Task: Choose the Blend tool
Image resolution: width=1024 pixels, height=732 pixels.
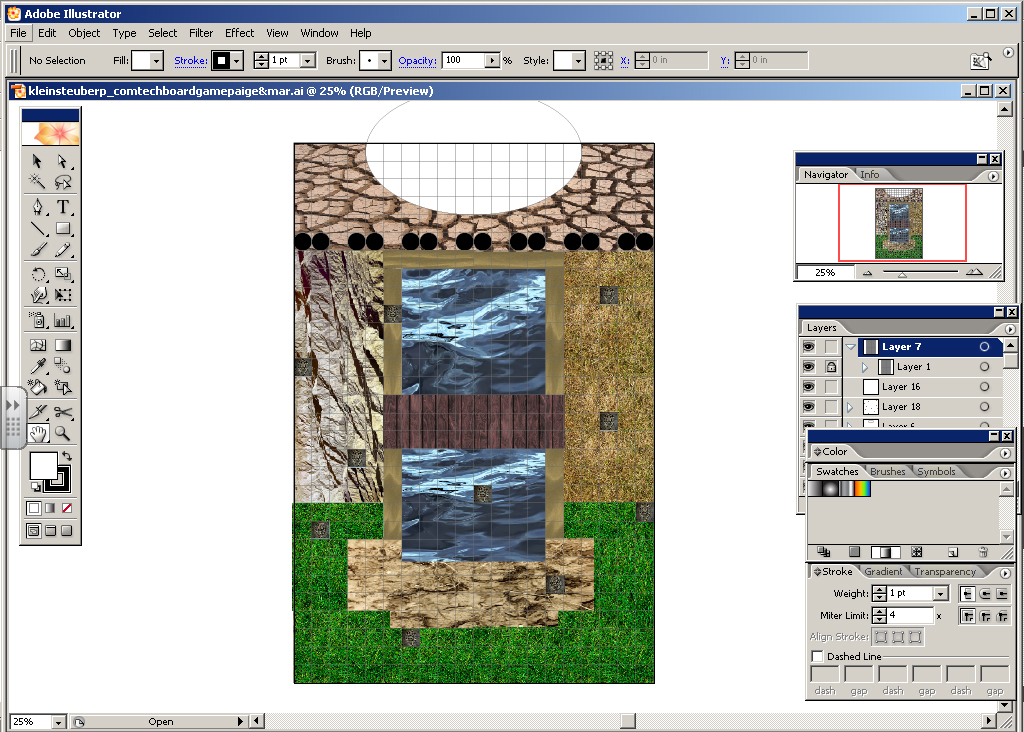Action: tap(63, 366)
